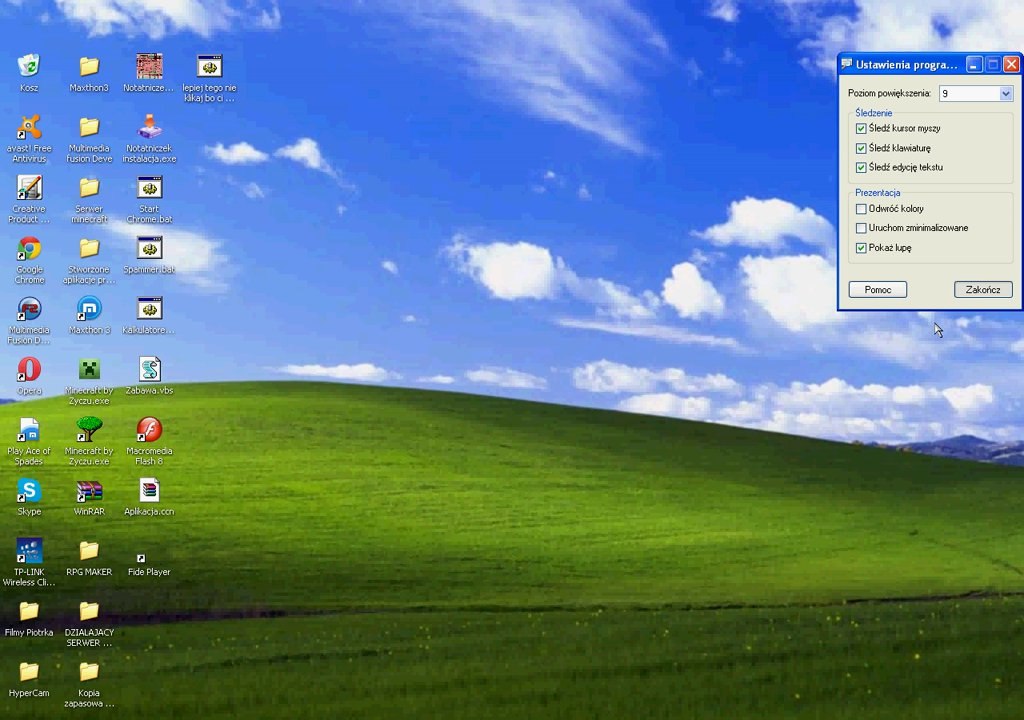Select the Kalkulatore... batch file icon
1024x720 pixels.
click(x=149, y=308)
